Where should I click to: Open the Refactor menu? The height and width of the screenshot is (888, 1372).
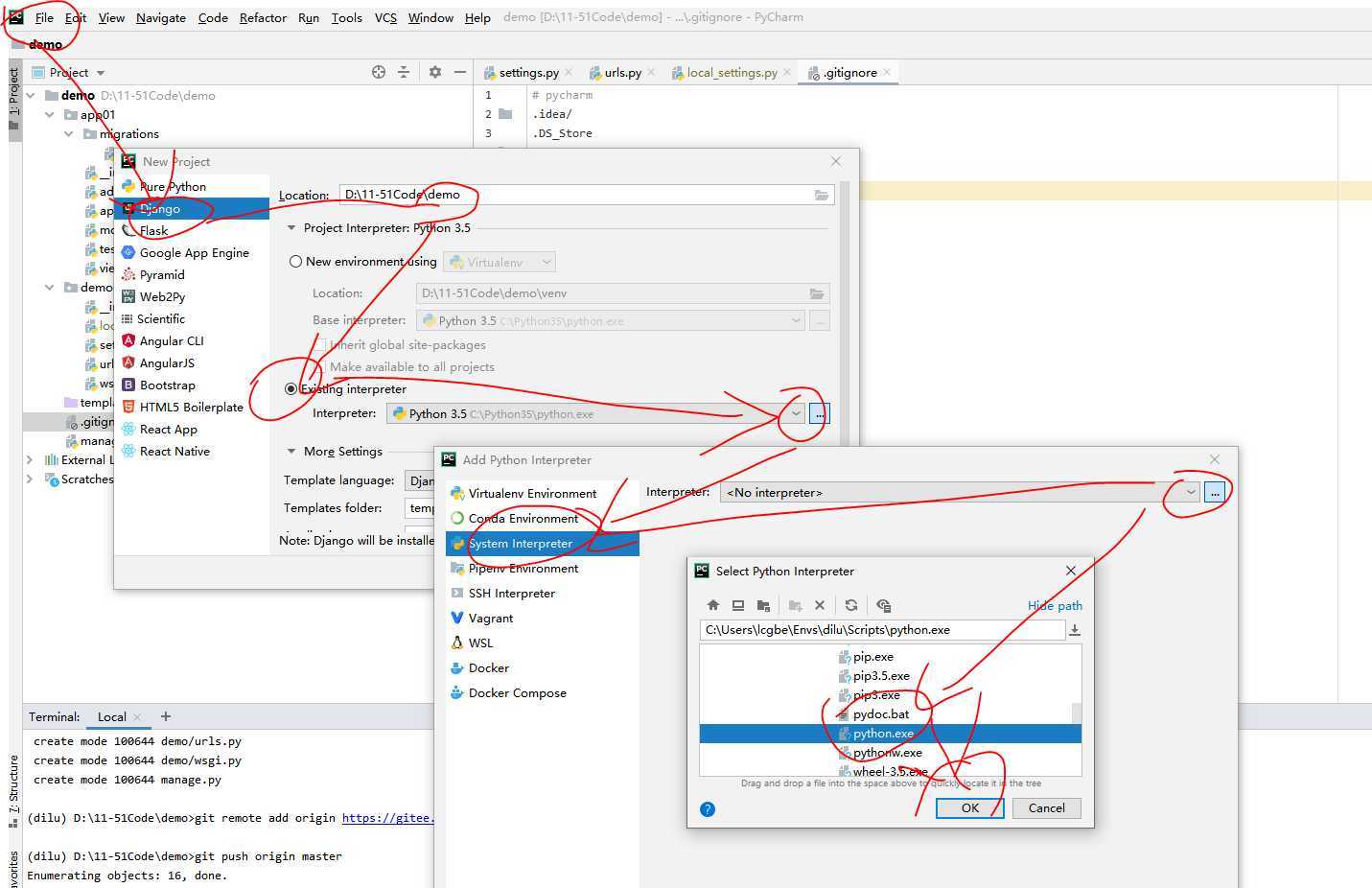click(263, 17)
